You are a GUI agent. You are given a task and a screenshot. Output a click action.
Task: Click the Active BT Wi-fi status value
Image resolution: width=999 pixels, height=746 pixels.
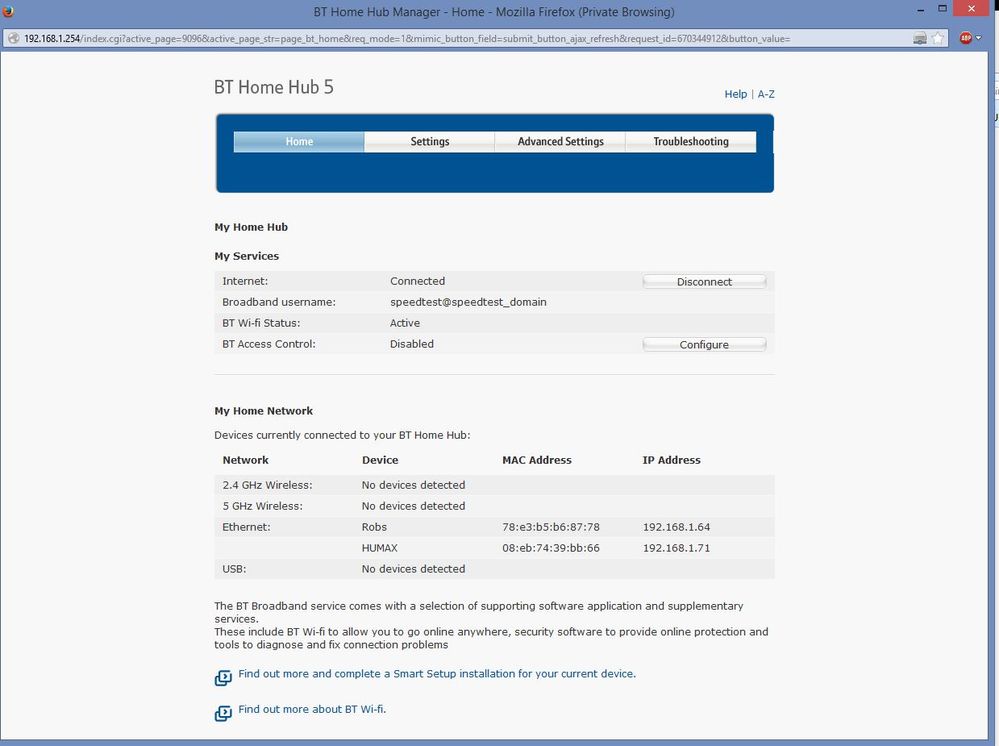pos(405,323)
